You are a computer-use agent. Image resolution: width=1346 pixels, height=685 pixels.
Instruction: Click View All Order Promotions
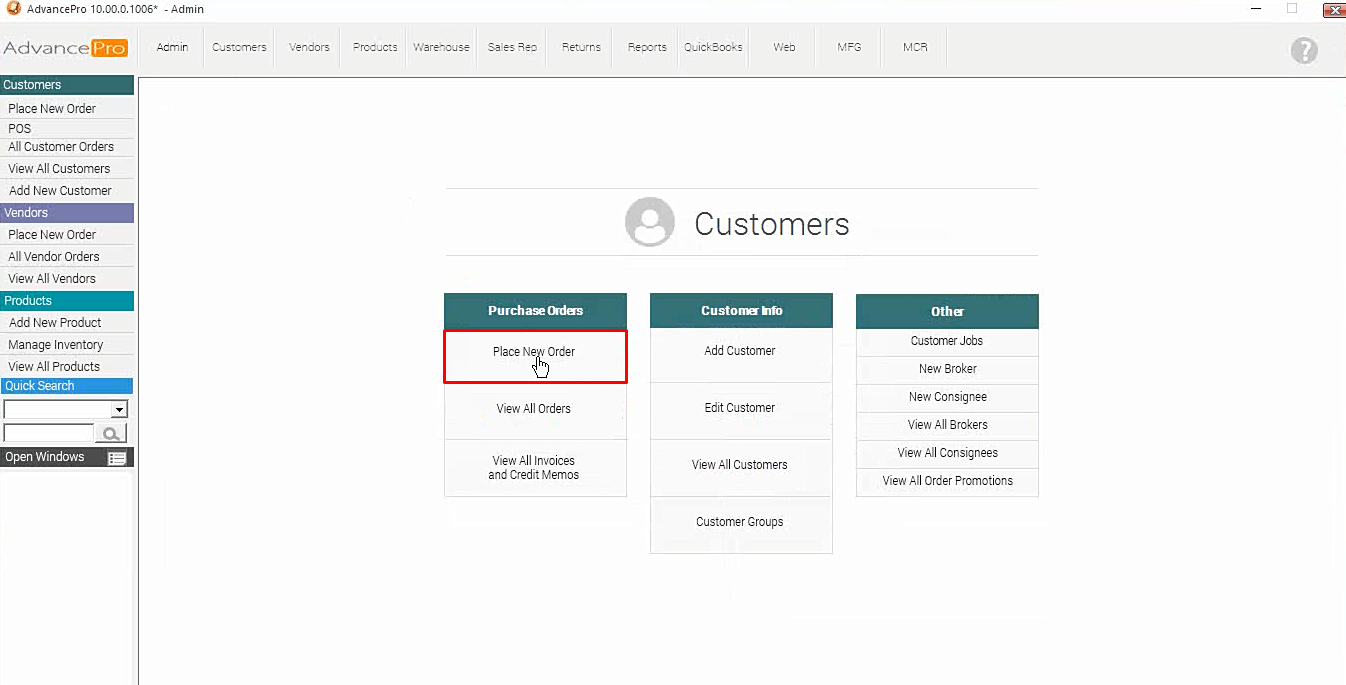[x=947, y=481]
